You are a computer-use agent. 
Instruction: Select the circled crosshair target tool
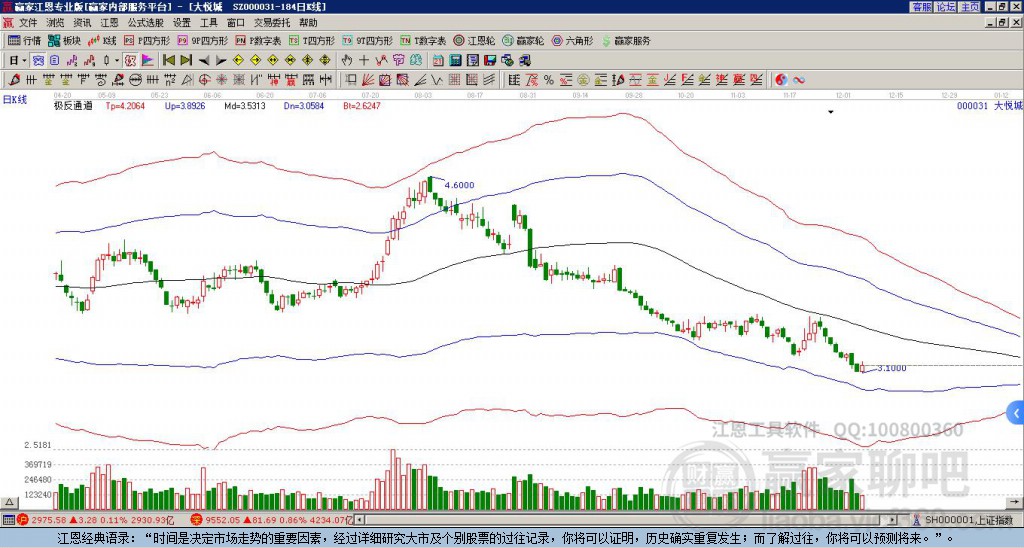click(204, 80)
